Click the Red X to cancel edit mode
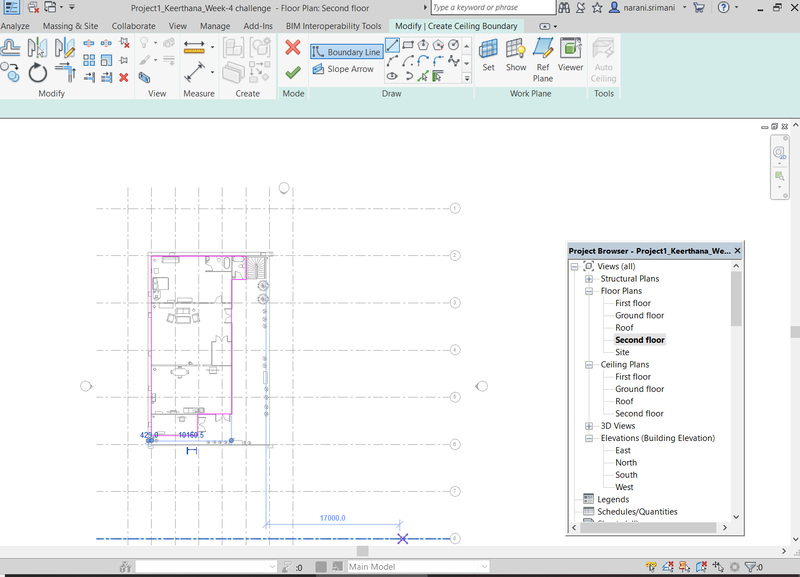 (293, 48)
